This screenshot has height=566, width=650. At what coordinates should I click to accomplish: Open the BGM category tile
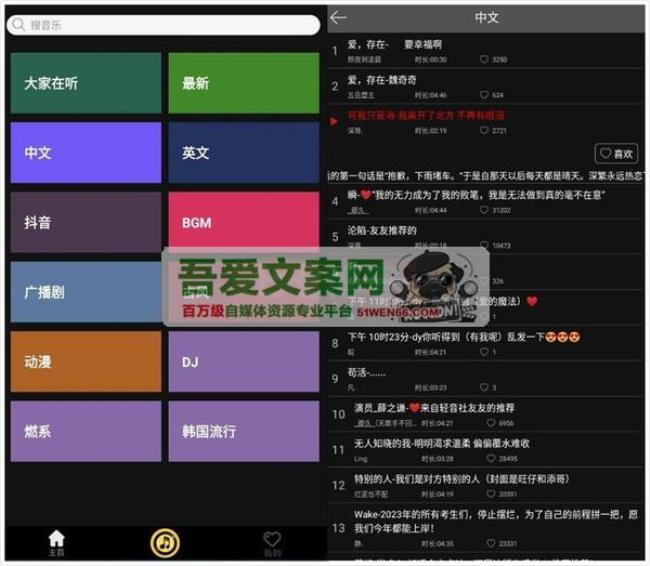click(244, 220)
